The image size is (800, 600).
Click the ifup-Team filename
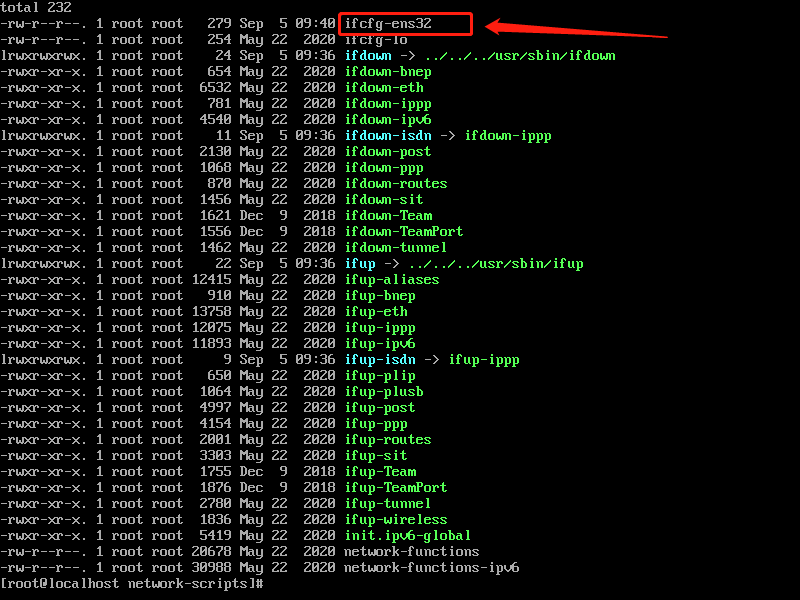(x=380, y=472)
